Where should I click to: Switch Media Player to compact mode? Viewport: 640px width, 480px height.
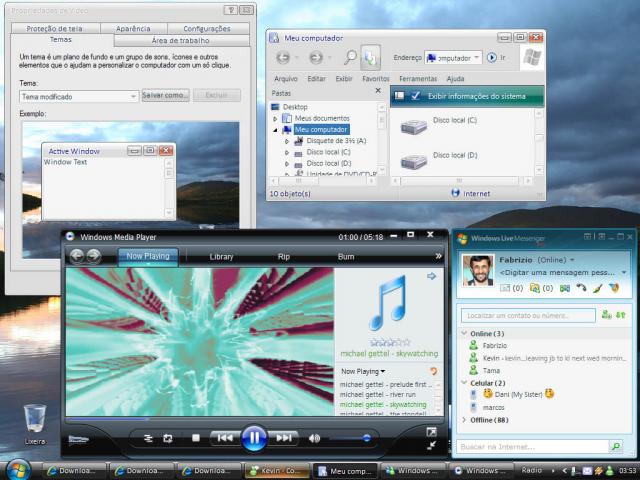coord(431,445)
